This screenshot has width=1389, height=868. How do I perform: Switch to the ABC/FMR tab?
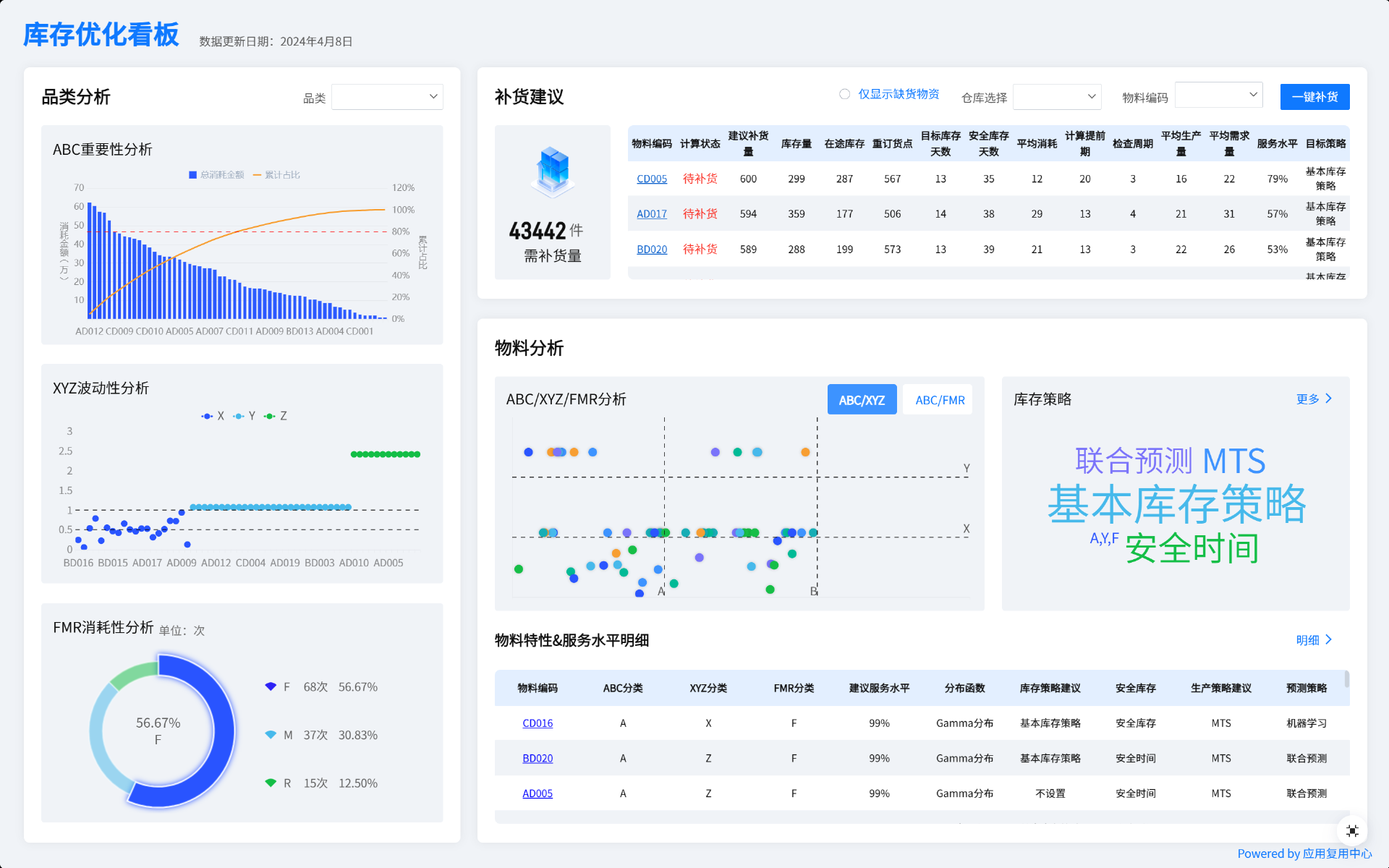click(939, 400)
